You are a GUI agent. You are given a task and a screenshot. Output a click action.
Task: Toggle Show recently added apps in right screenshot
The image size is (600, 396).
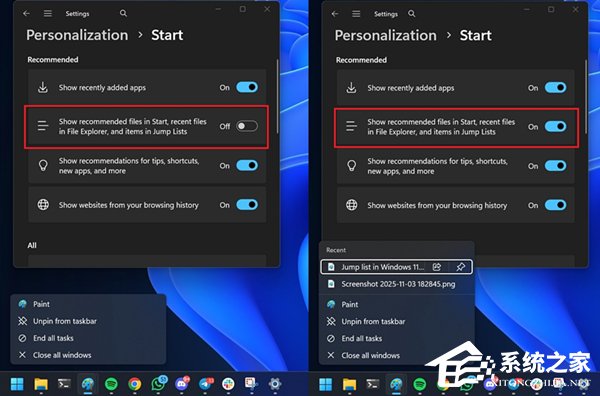click(556, 88)
